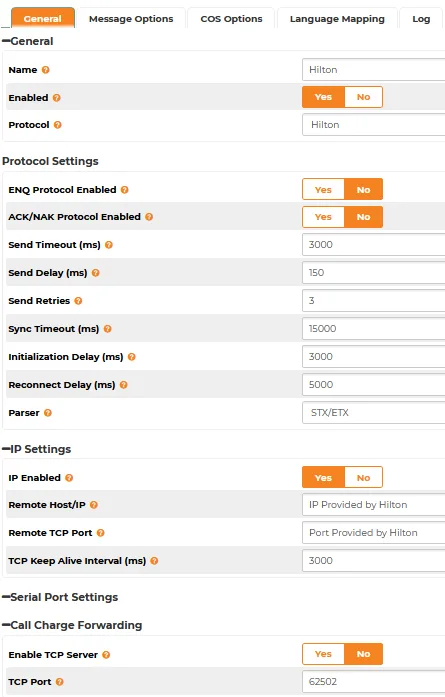Set ENQ Protocol Enabled to No

363,190
